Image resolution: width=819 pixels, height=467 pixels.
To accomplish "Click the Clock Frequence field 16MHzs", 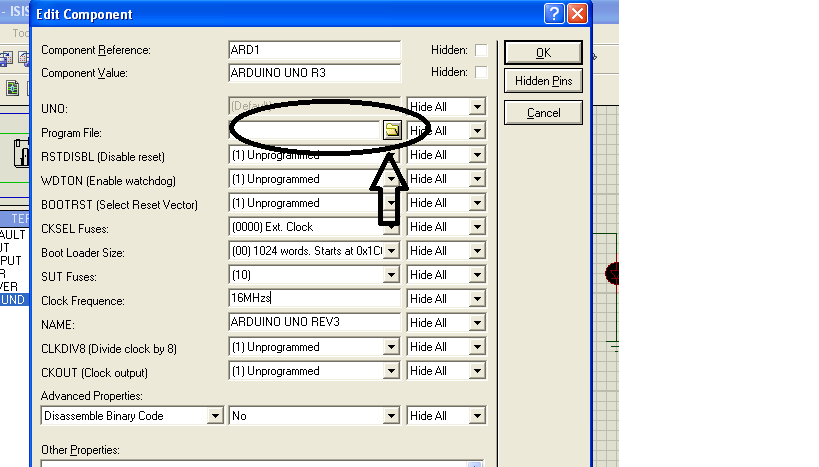I will coord(314,298).
